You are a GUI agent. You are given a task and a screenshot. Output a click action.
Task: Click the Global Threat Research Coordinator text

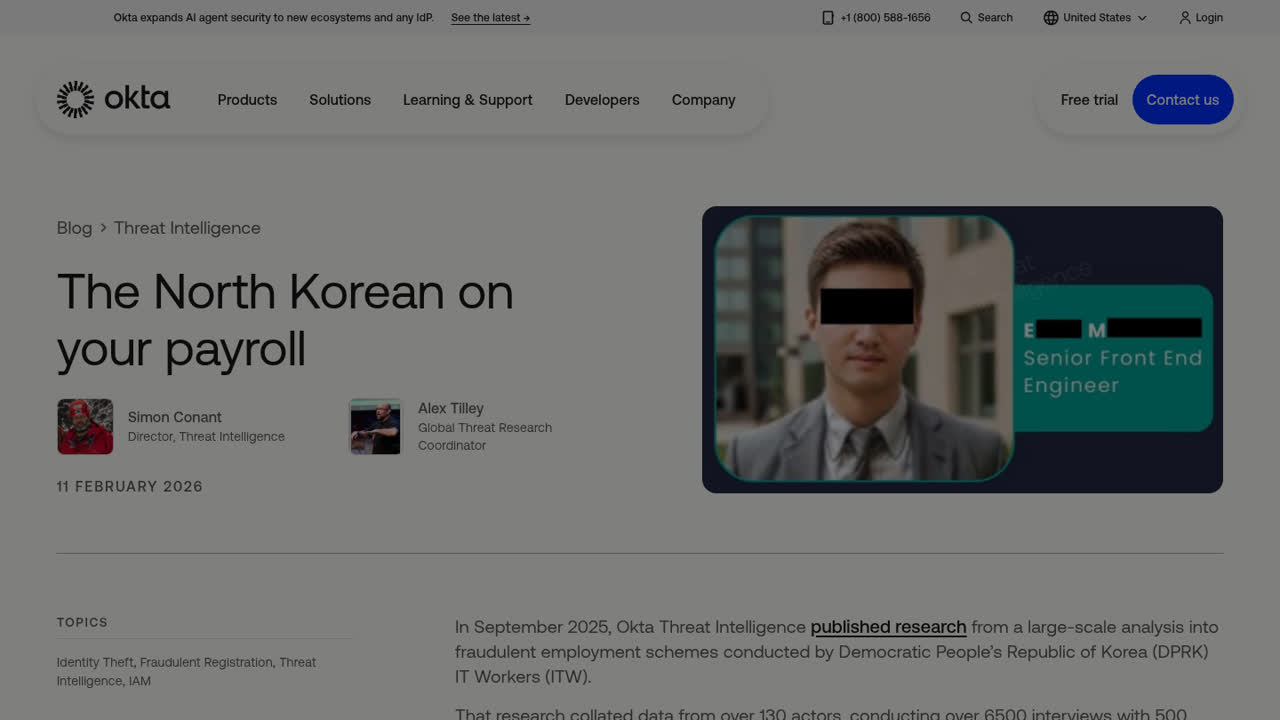(485, 437)
